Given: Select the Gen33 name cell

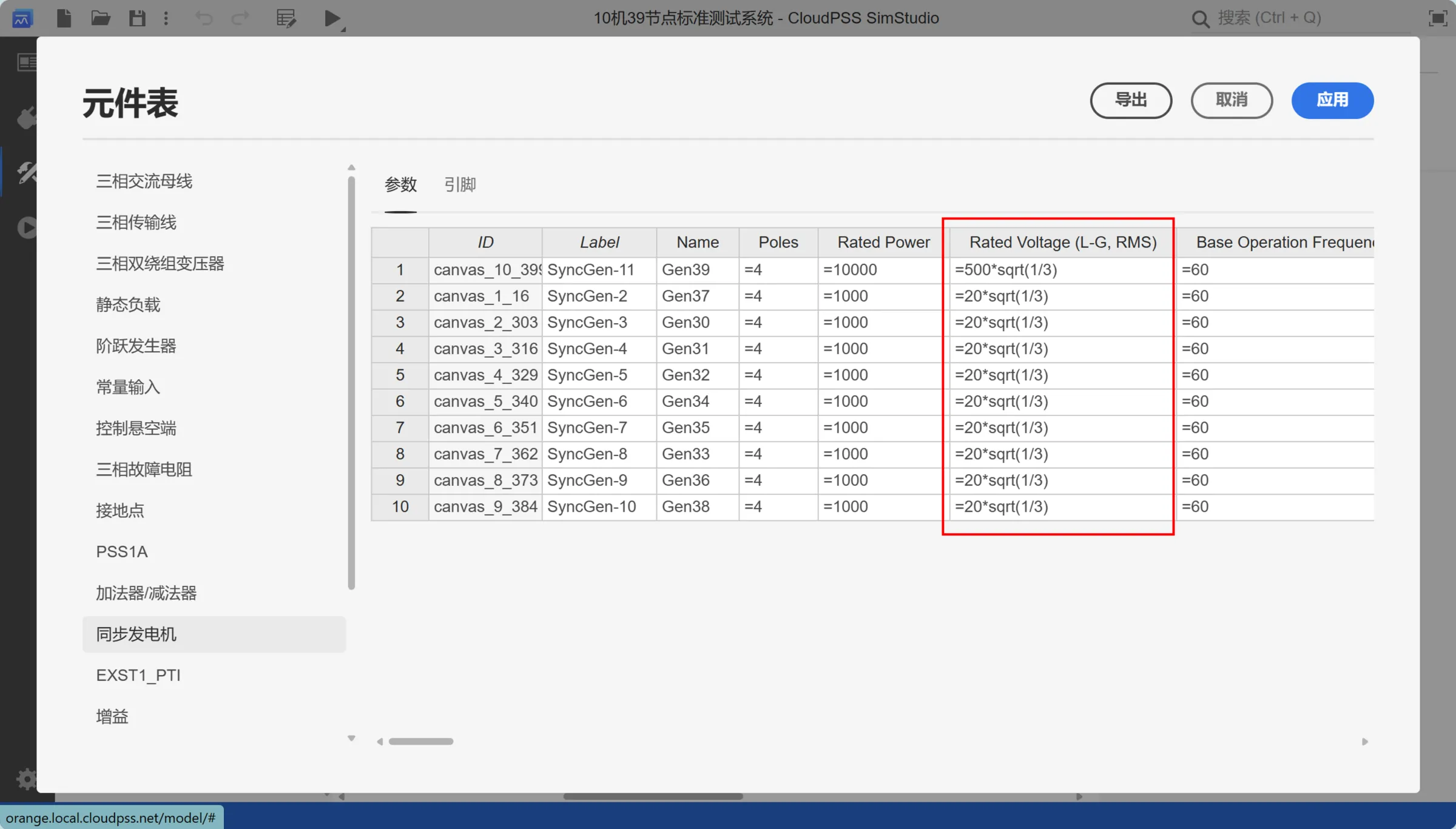Looking at the screenshot, I should point(698,454).
